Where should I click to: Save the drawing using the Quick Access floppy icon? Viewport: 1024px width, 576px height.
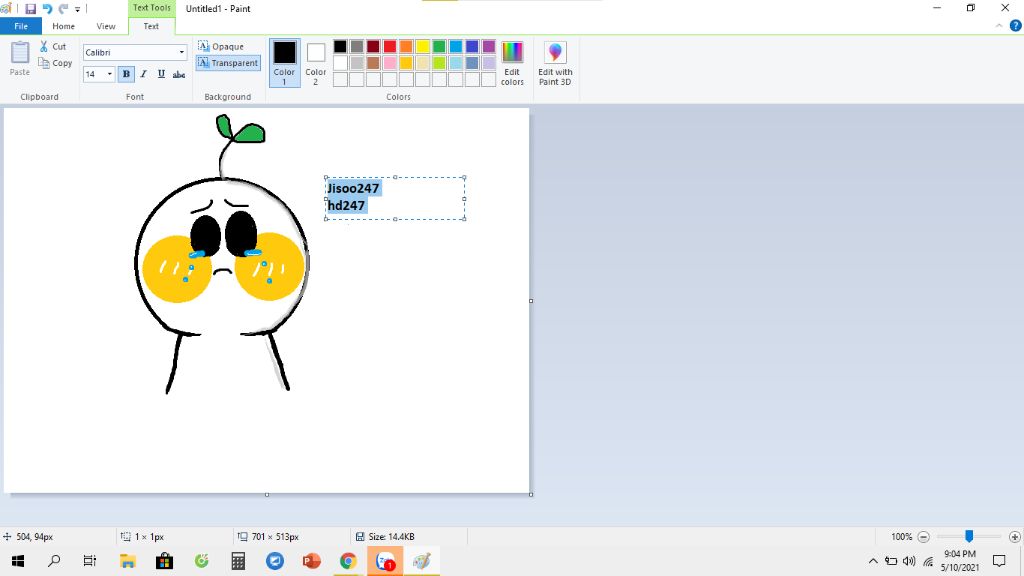point(30,8)
